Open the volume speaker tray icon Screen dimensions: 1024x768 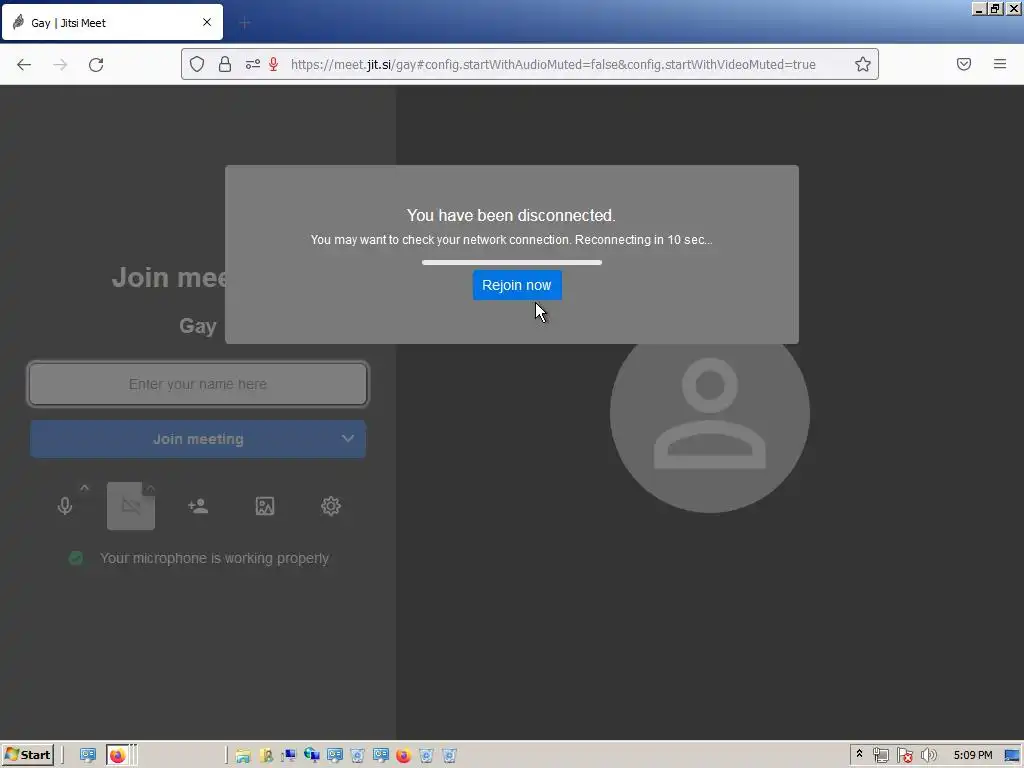(928, 756)
